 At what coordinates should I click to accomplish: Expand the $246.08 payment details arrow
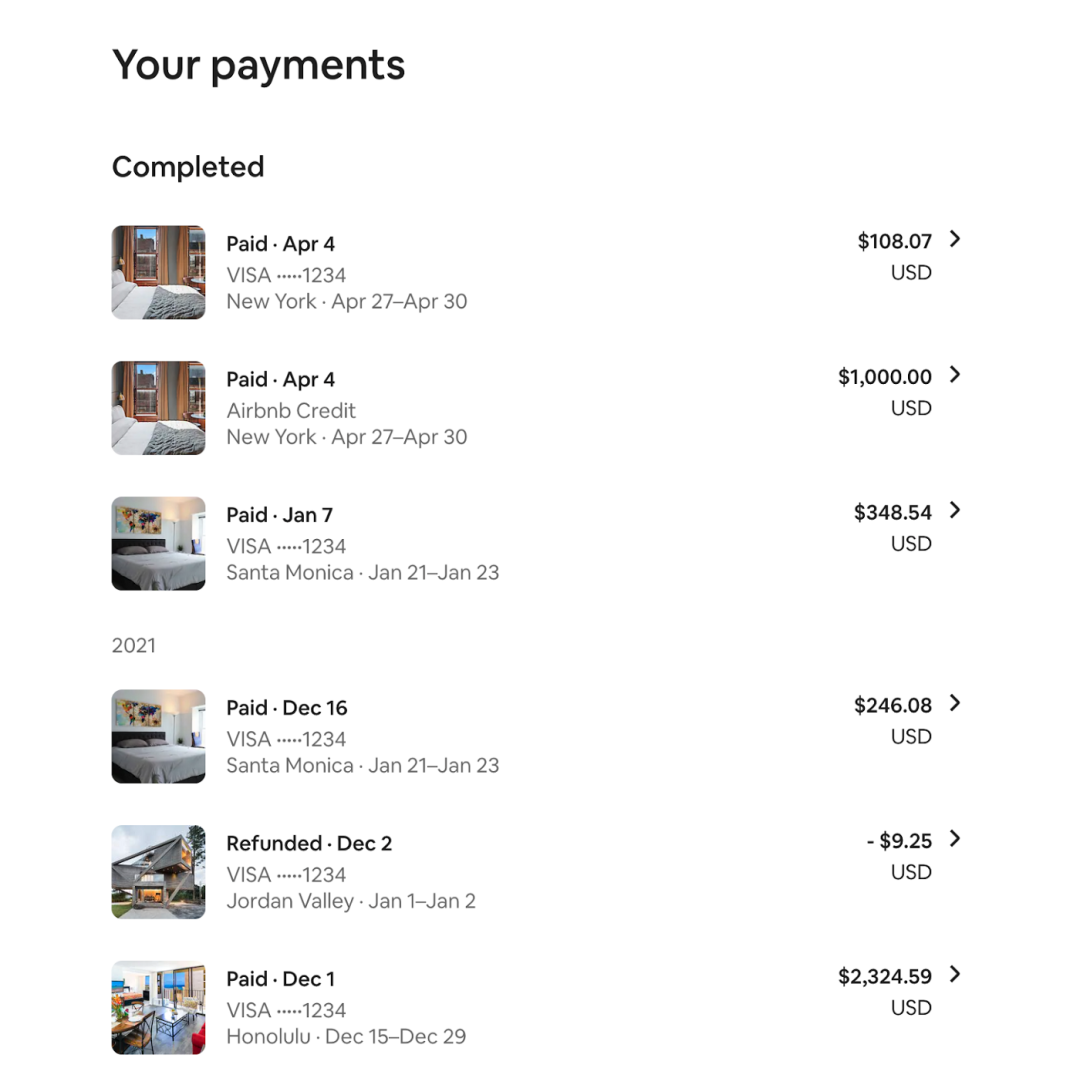point(955,703)
